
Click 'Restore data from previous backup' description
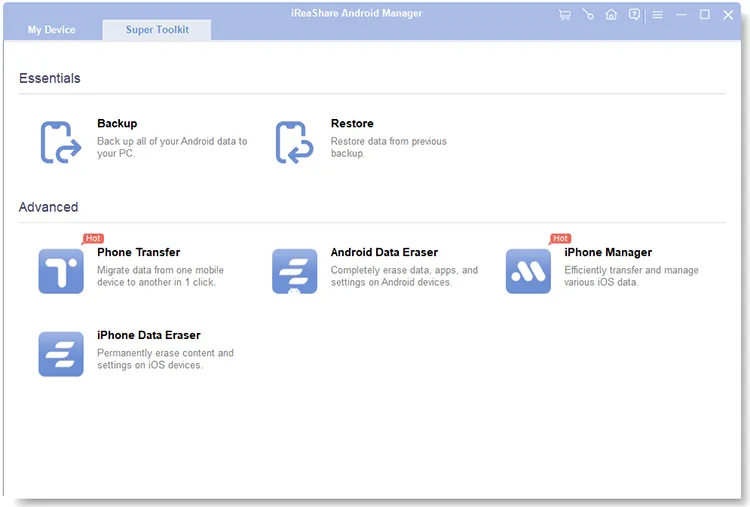tap(388, 147)
